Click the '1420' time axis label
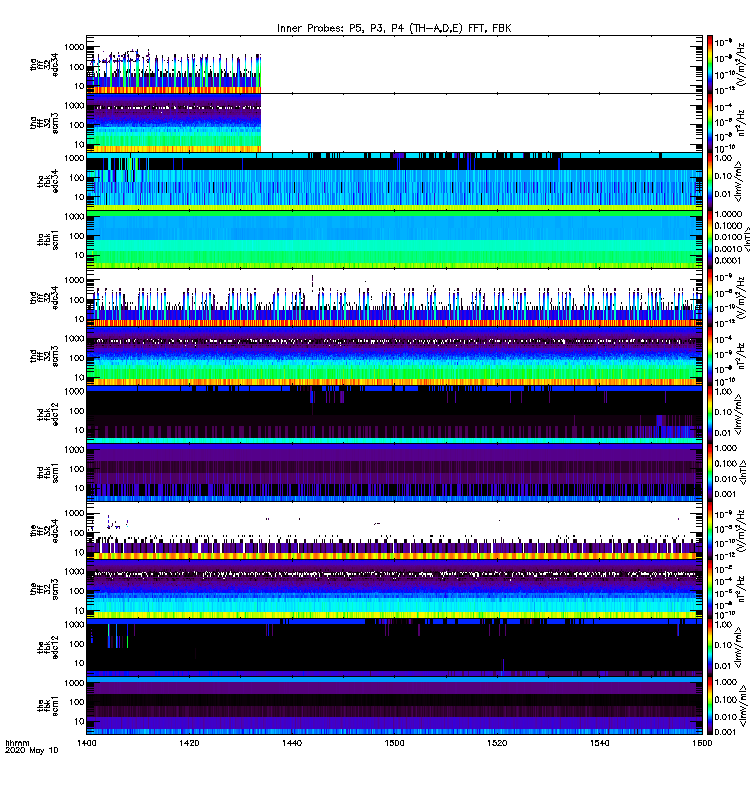The height and width of the screenshot is (800, 750). [189, 743]
